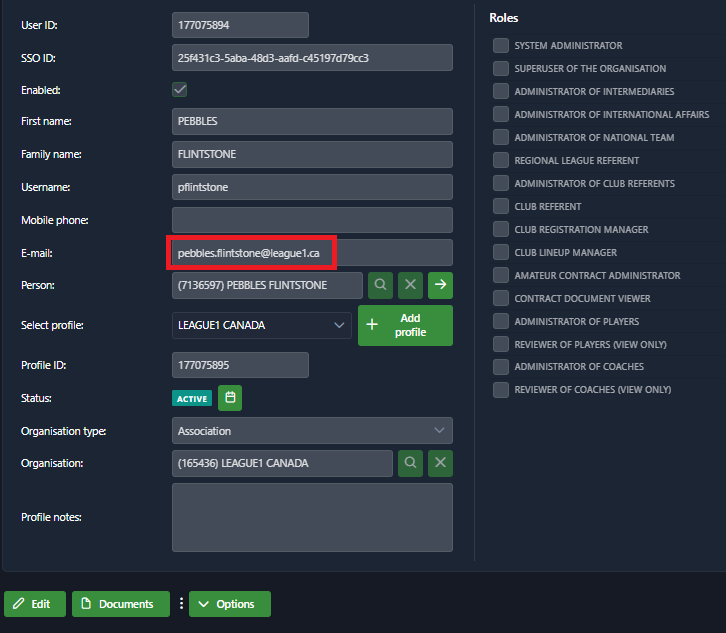Click the three-dot separator beside Documents
The width and height of the screenshot is (726, 633).
click(x=181, y=604)
